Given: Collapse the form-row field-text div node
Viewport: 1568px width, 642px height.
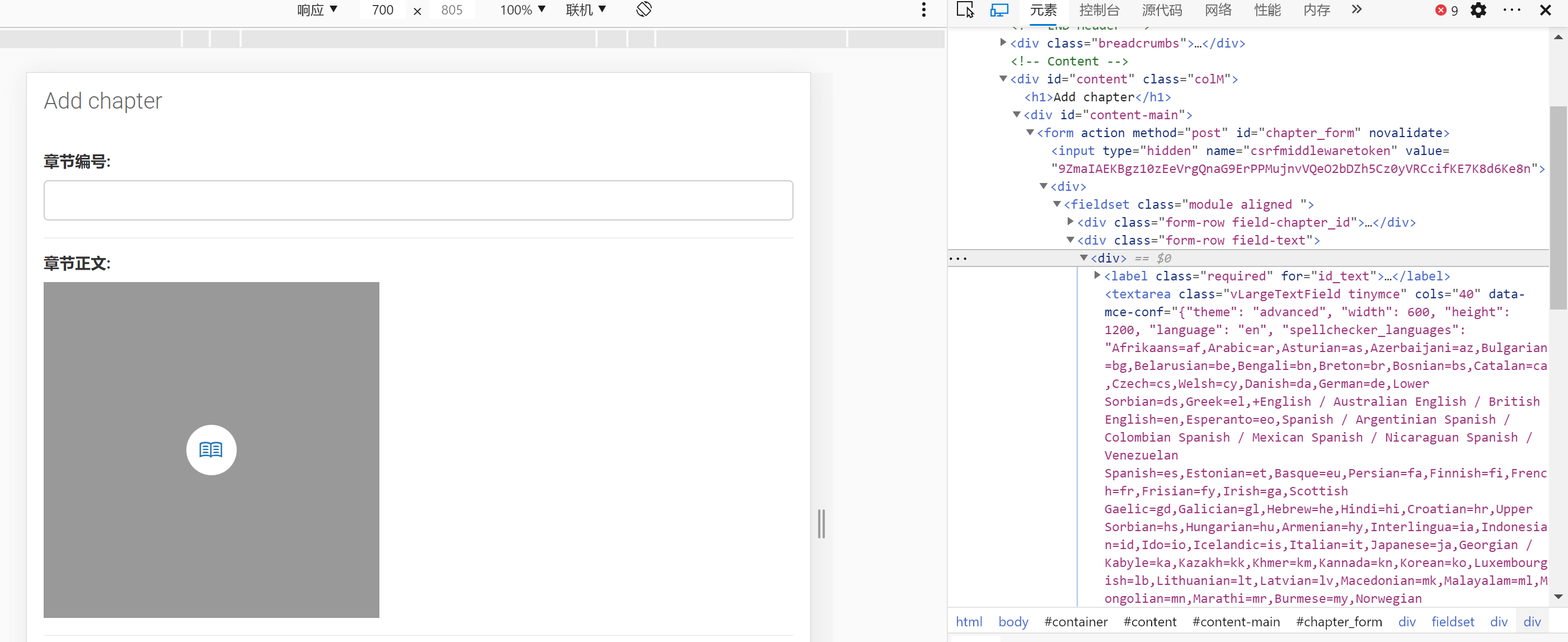Looking at the screenshot, I should tap(1070, 240).
